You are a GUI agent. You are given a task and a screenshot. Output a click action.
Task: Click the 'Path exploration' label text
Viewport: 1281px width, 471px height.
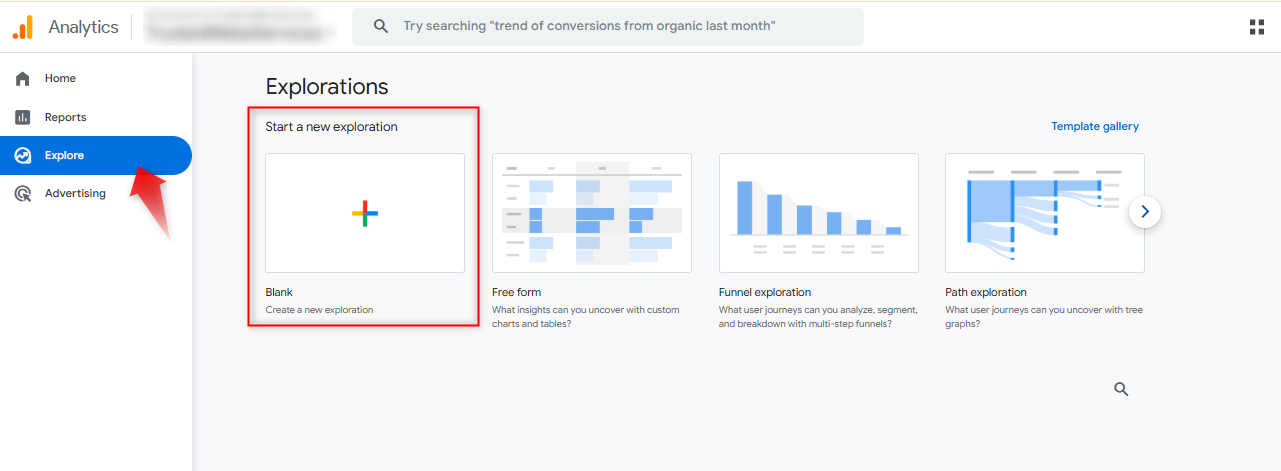point(986,292)
